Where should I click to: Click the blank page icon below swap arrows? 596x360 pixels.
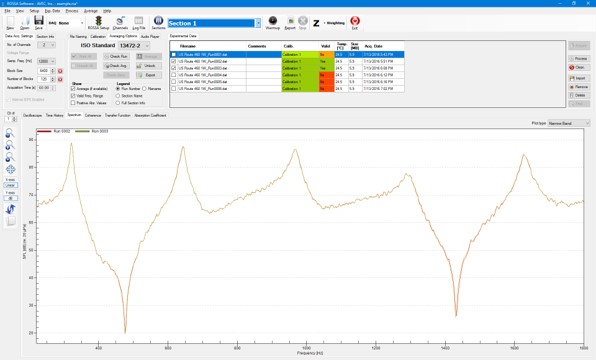coord(11,221)
